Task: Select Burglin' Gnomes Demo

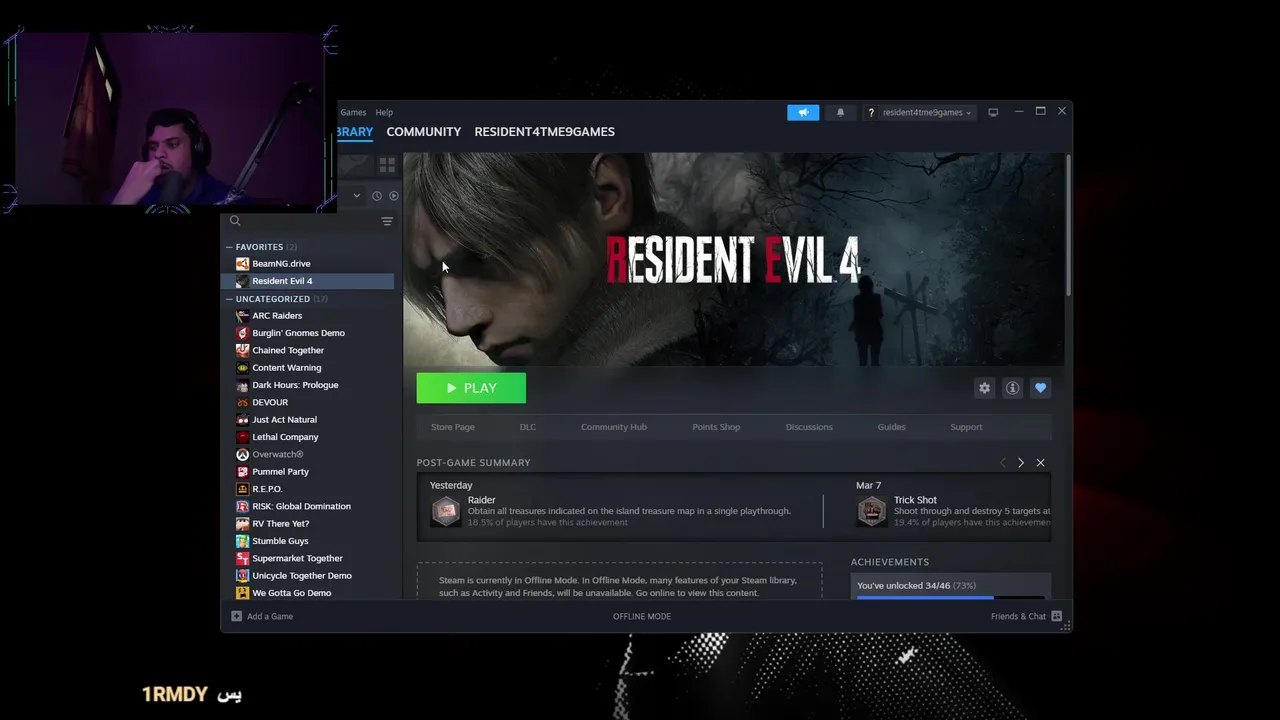Action: click(308, 333)
